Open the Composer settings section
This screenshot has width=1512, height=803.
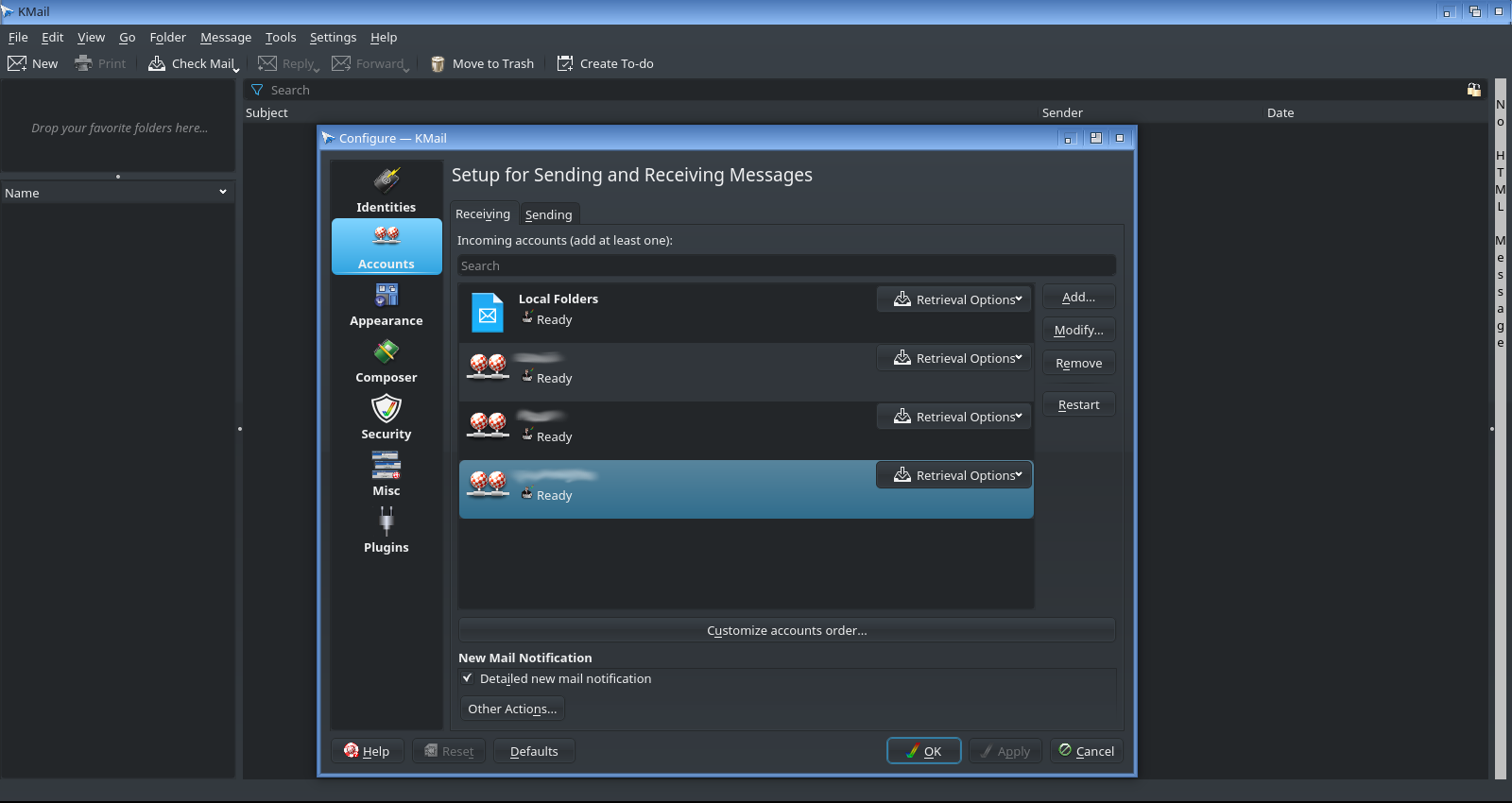coord(387,360)
